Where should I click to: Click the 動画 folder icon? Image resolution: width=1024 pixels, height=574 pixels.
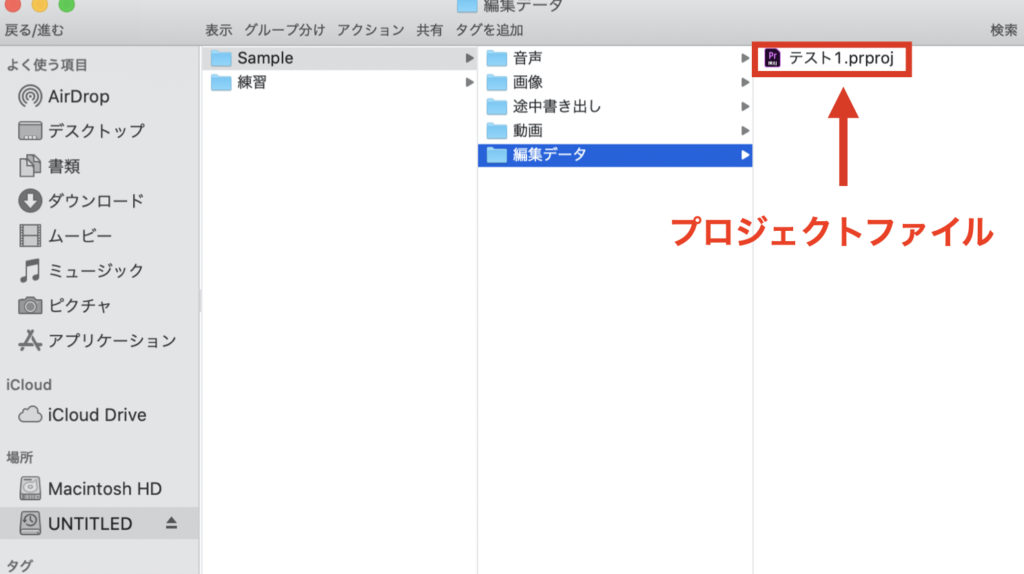tap(496, 131)
